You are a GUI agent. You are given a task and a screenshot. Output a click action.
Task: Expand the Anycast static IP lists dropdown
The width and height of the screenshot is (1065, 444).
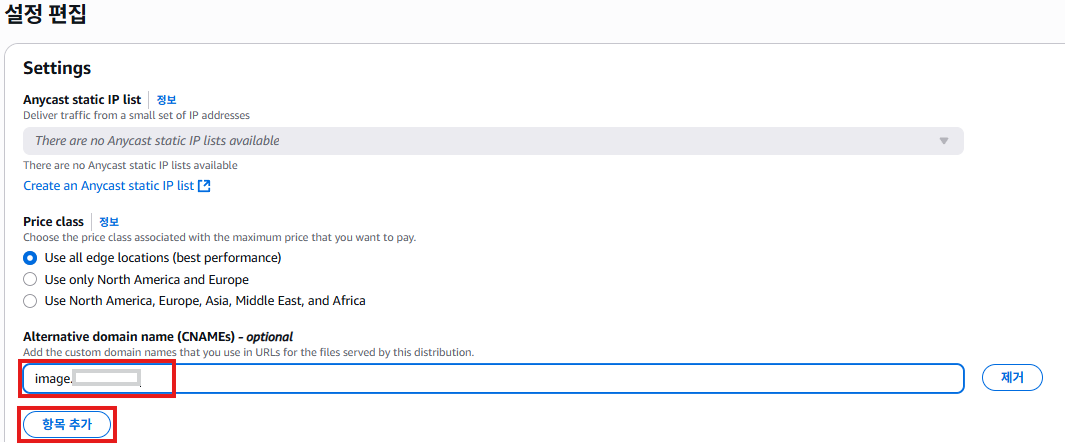[x=493, y=141]
